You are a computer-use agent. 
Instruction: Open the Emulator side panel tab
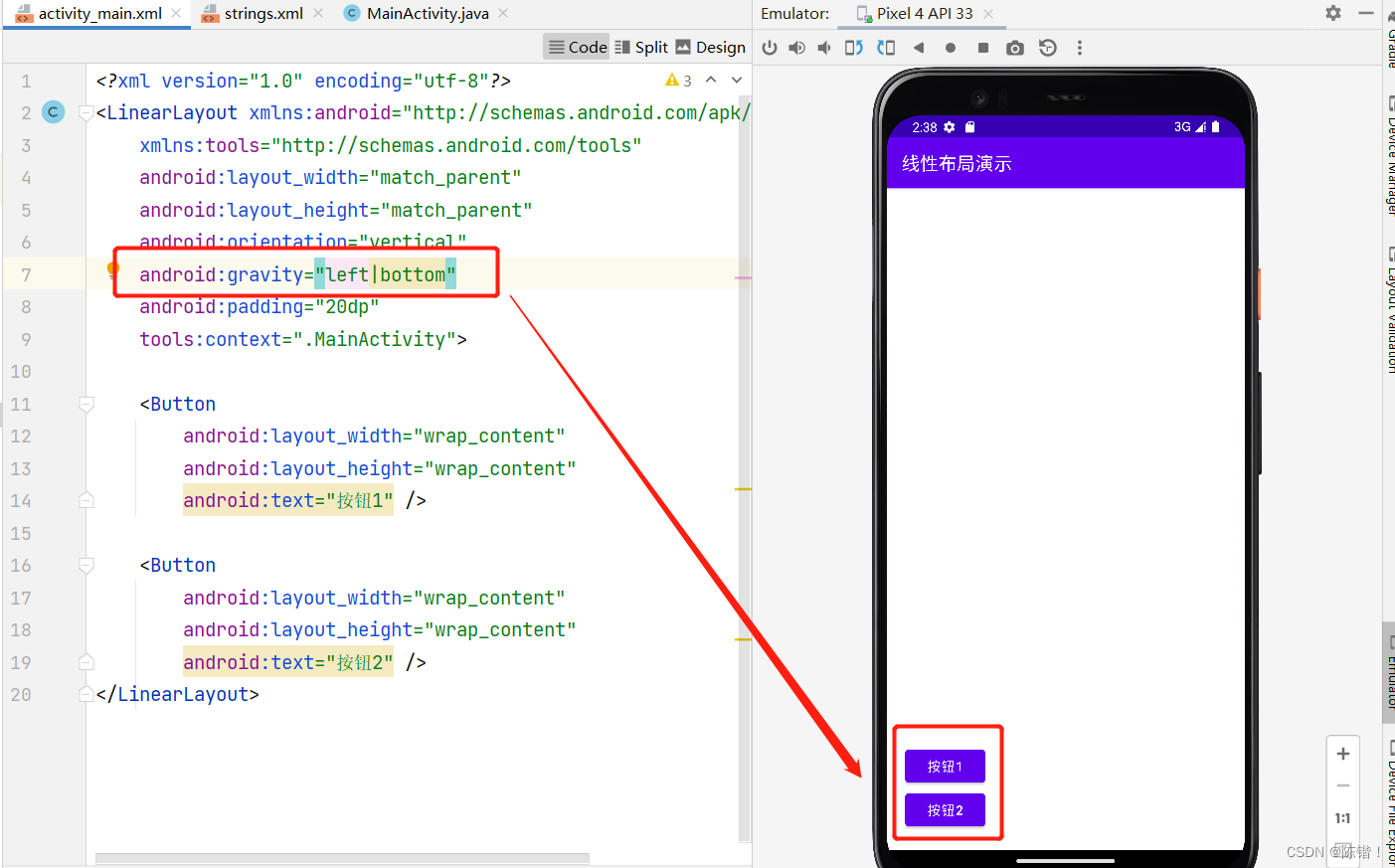pyautogui.click(x=1390, y=671)
